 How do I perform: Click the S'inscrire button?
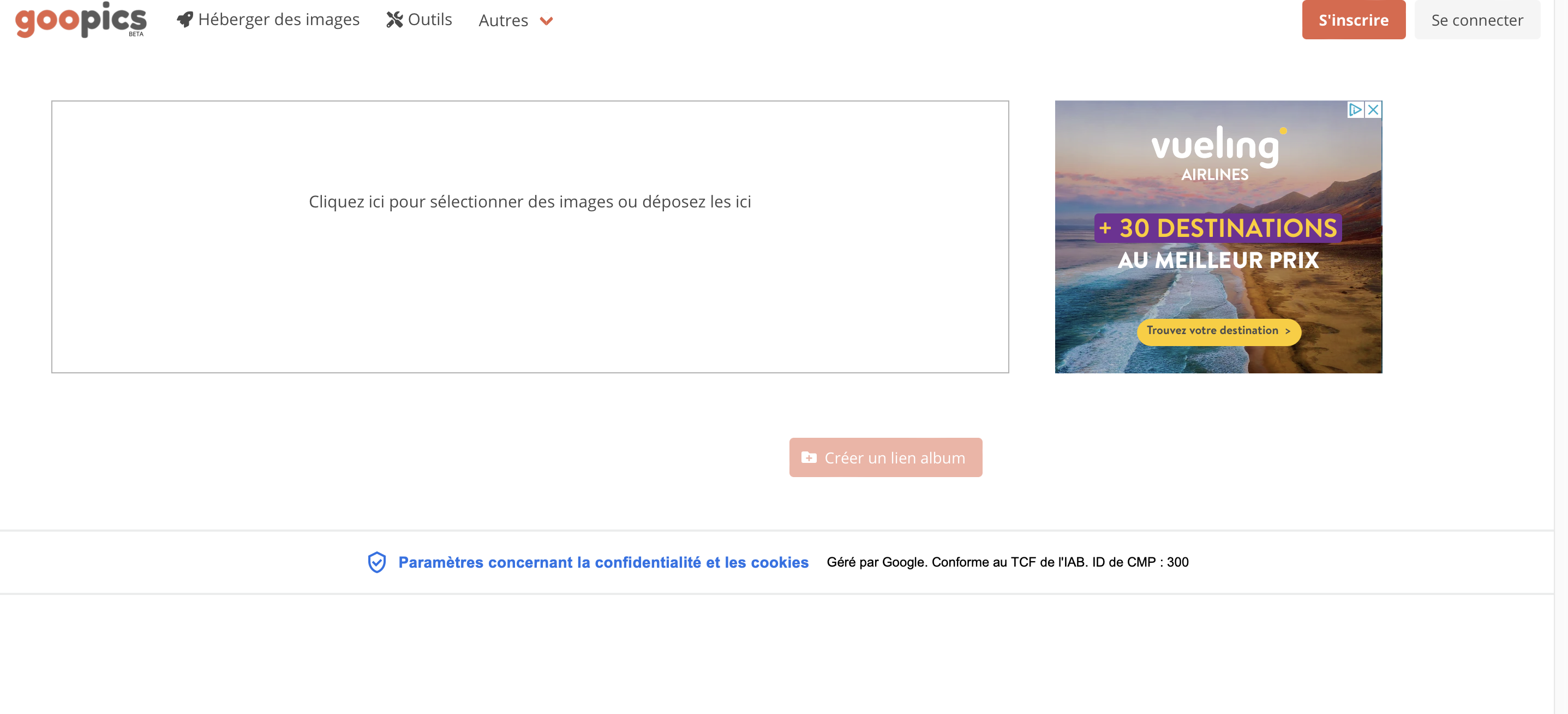pyautogui.click(x=1353, y=20)
